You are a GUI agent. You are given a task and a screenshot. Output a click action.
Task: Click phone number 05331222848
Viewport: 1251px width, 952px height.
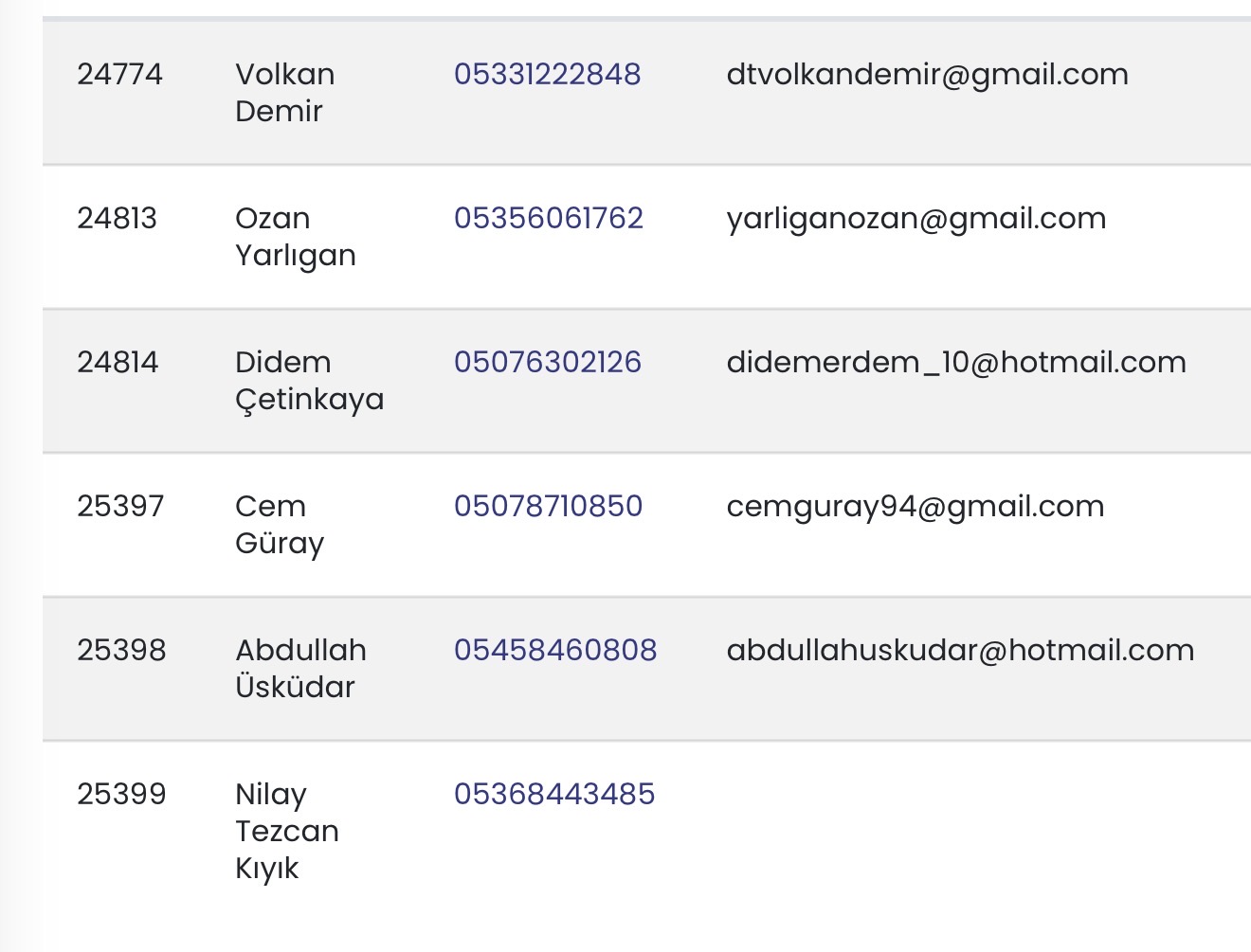(547, 75)
